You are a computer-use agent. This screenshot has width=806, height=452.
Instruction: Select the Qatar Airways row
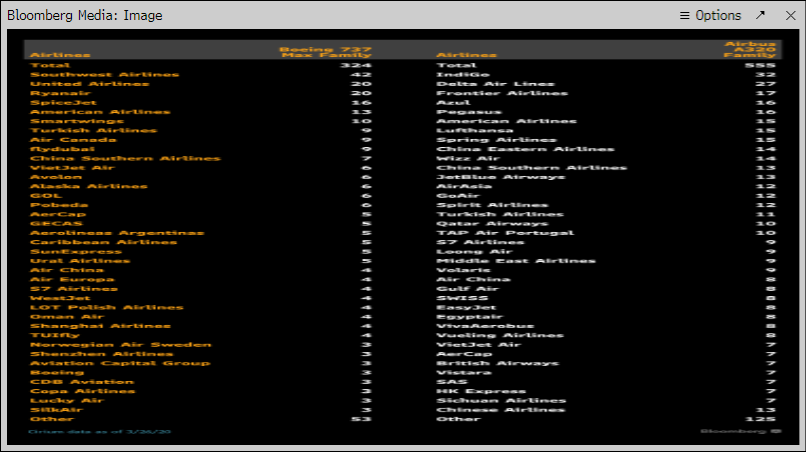pos(606,223)
